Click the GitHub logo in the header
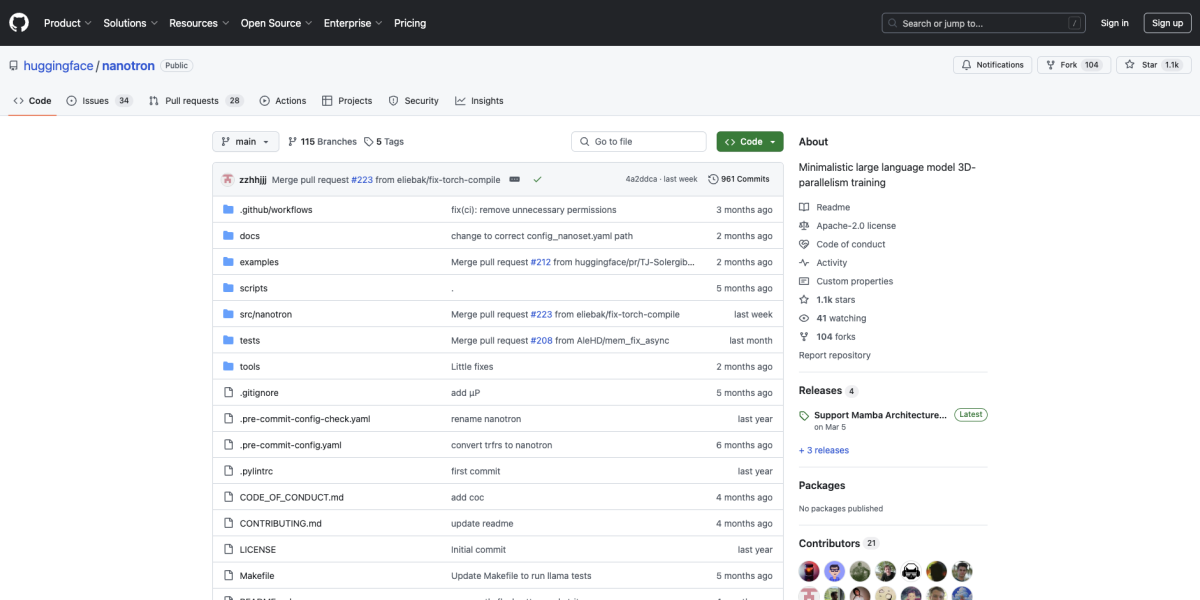Screen dimensions: 1200x600 (20, 23)
